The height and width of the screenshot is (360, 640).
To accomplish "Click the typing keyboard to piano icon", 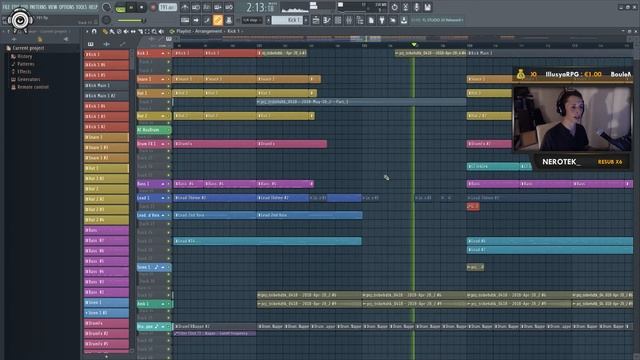I will 185,20.
